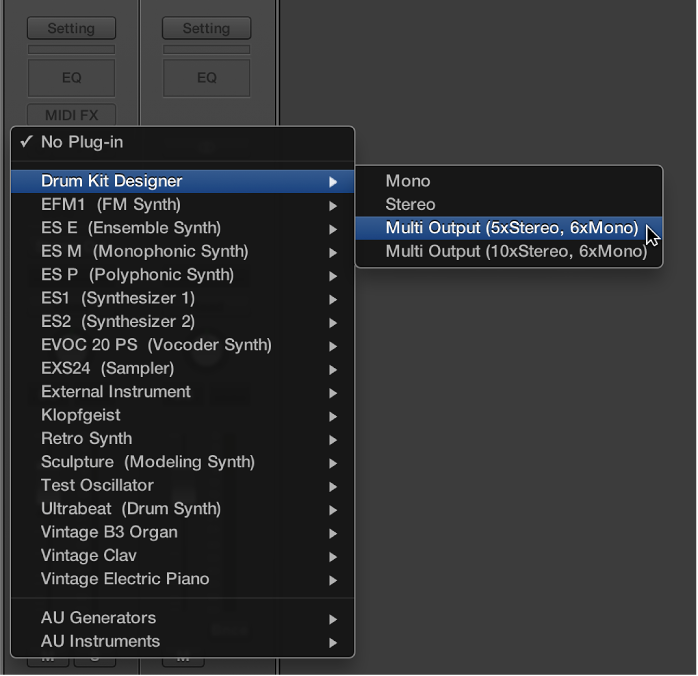Click the left channel strip Setting button
Viewport: 698px width, 676px height.
tap(71, 28)
